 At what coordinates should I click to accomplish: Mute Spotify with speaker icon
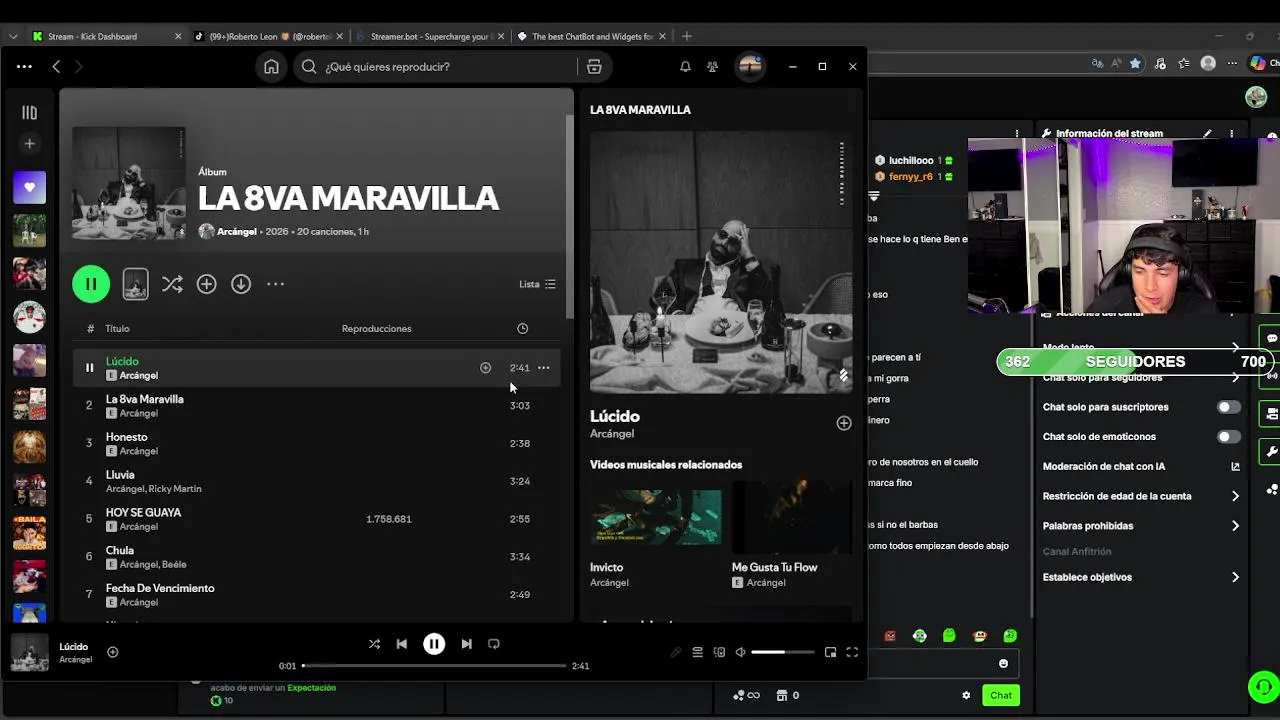740,652
